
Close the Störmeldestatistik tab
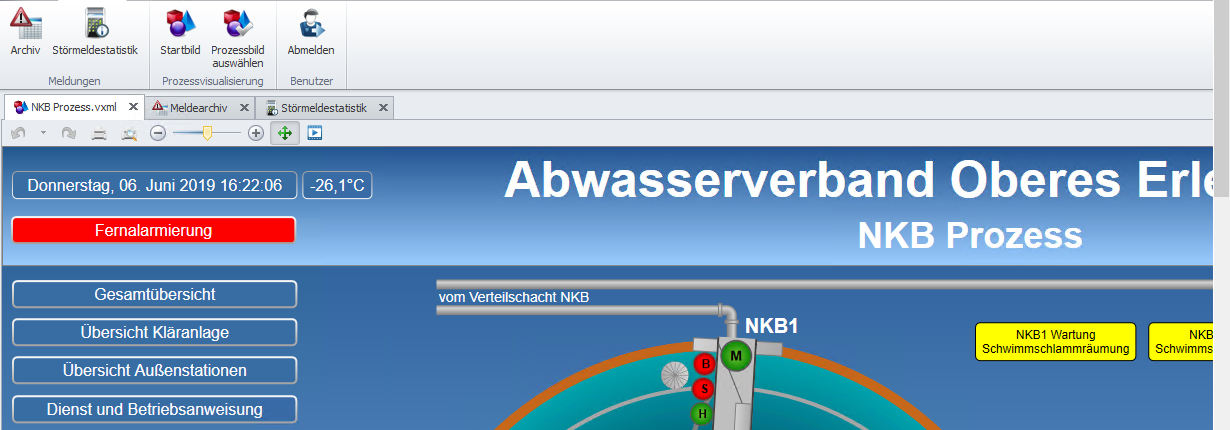coord(382,107)
